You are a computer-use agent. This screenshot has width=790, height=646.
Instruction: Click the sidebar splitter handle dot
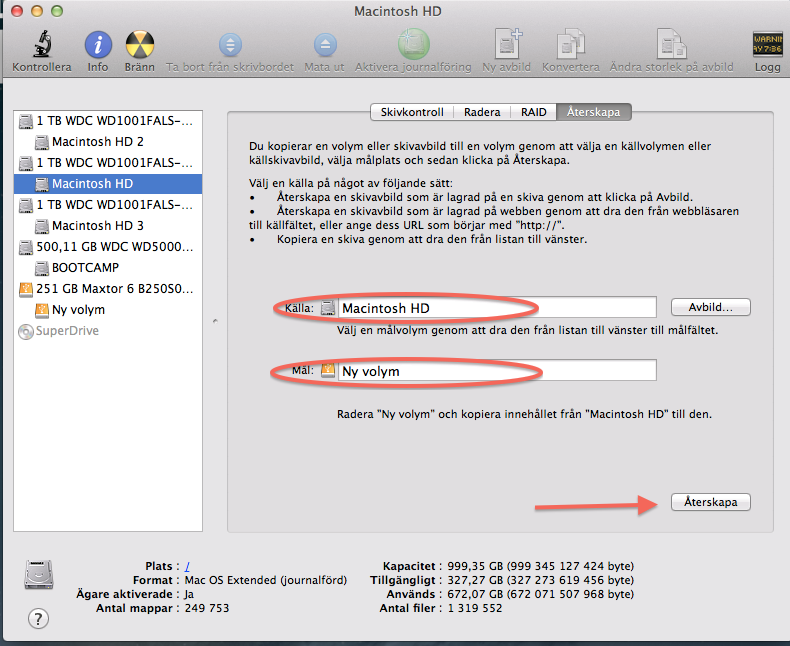click(x=215, y=320)
